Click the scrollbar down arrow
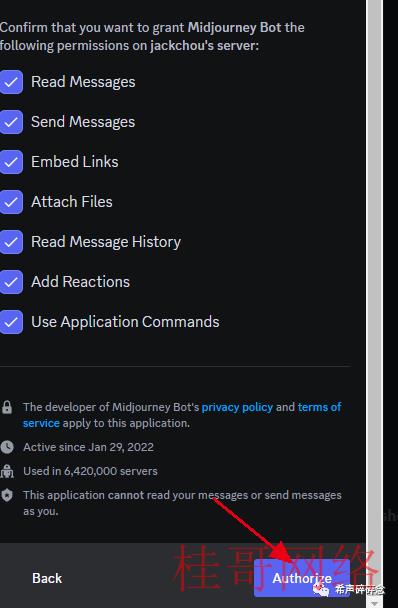Screen dimensions: 398x608 tap(375, 603)
